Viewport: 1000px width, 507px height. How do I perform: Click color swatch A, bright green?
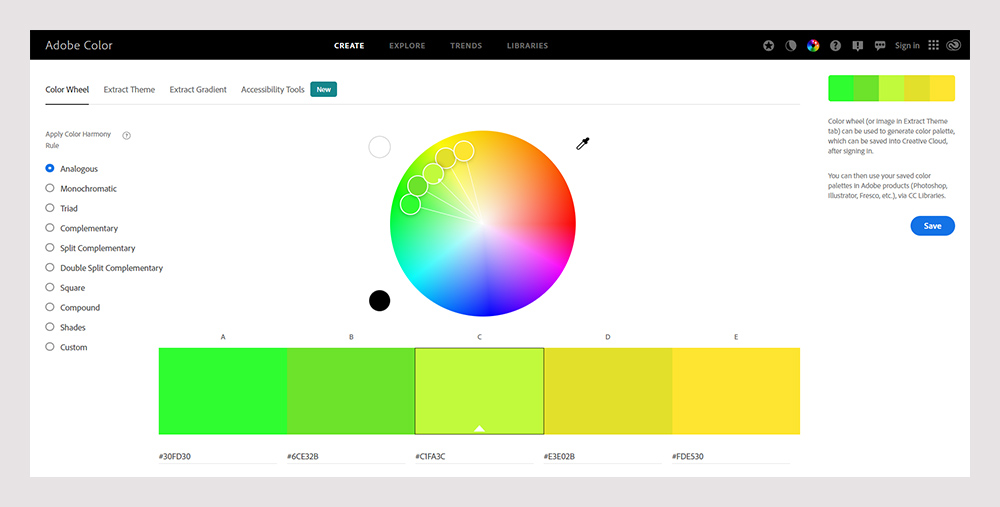[x=223, y=391]
